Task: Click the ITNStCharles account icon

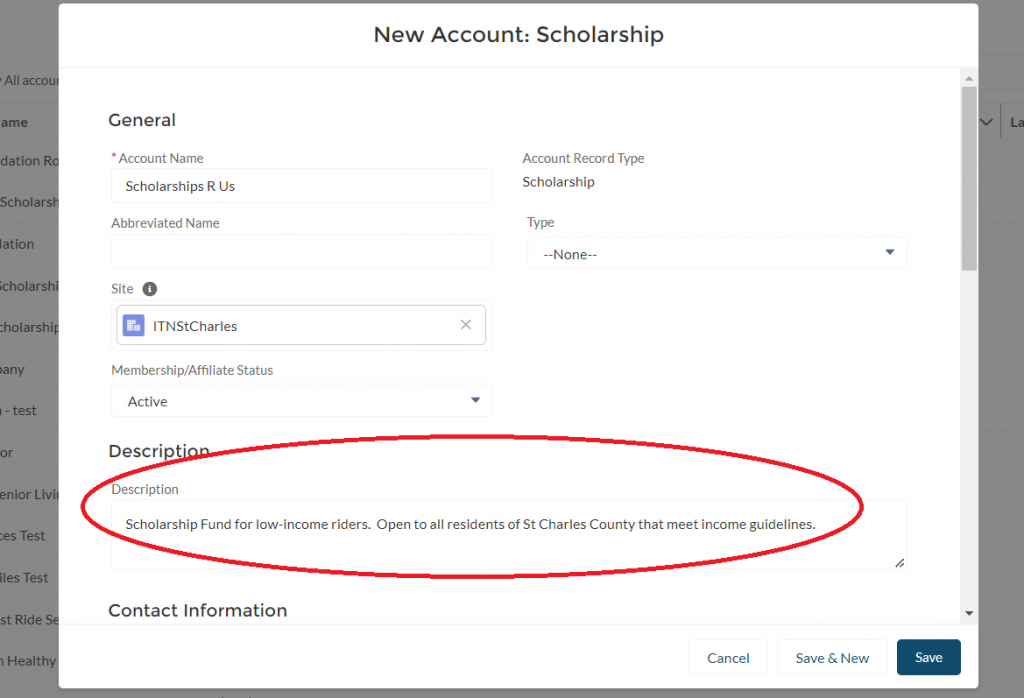Action: [x=133, y=325]
